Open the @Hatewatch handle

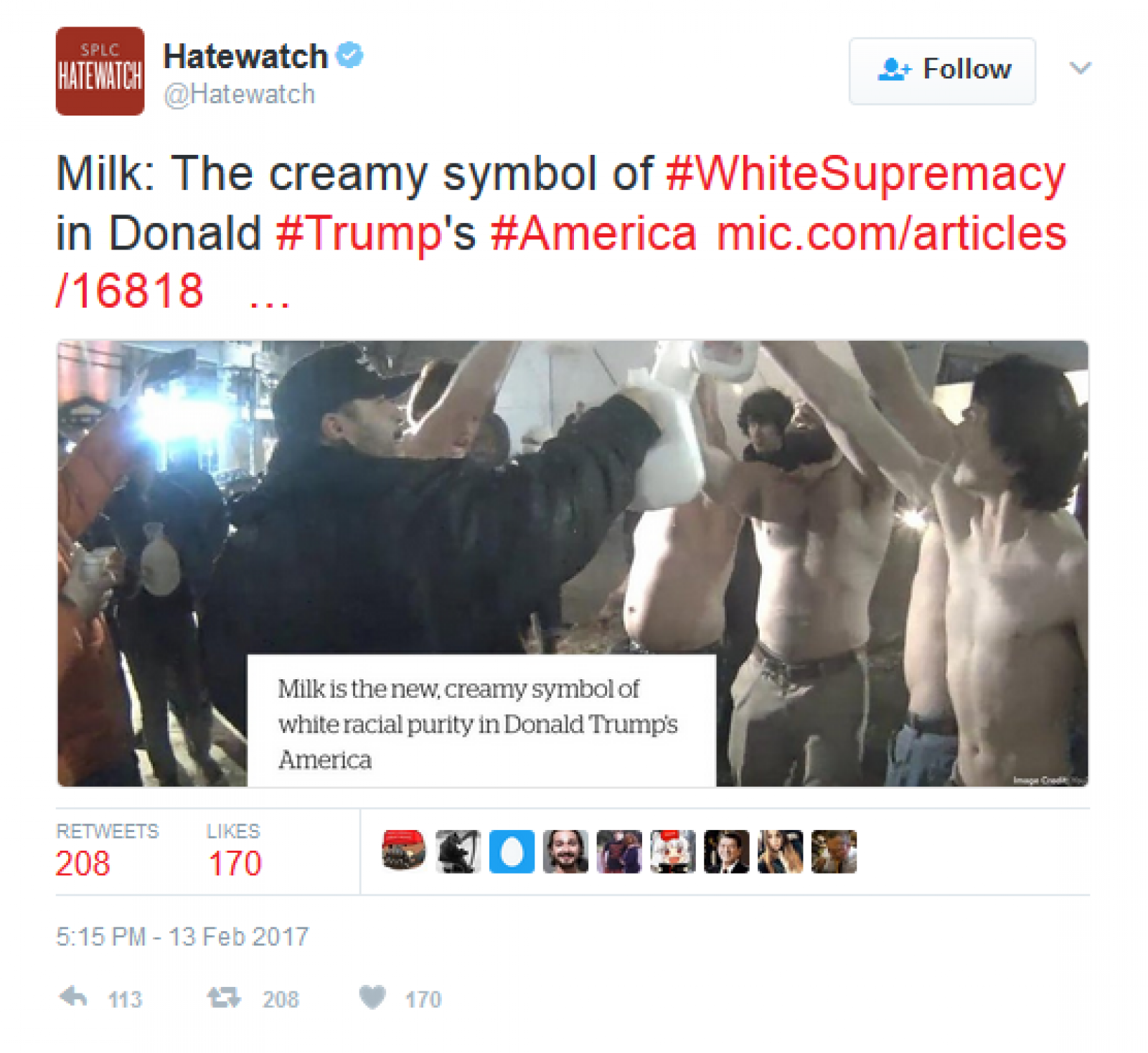point(239,94)
